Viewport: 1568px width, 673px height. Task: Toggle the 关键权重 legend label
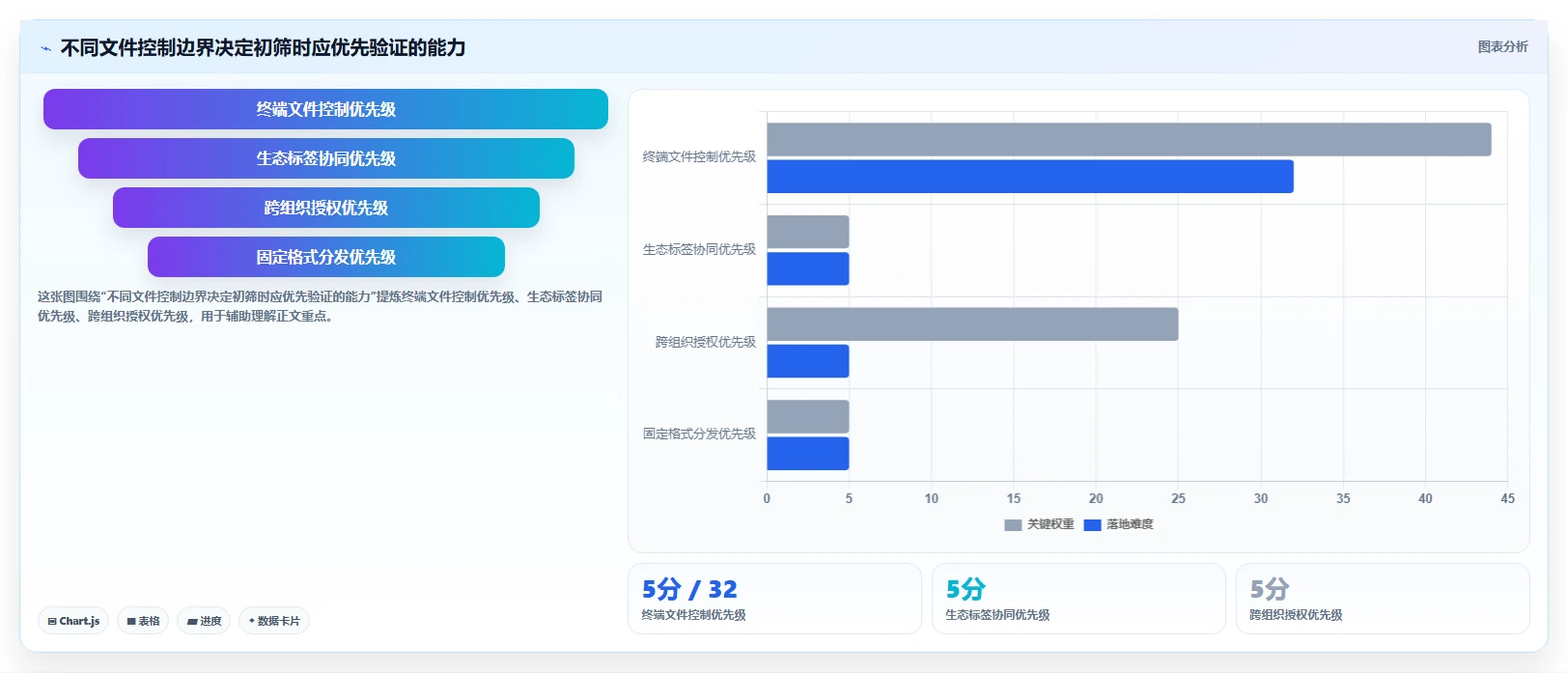1050,524
